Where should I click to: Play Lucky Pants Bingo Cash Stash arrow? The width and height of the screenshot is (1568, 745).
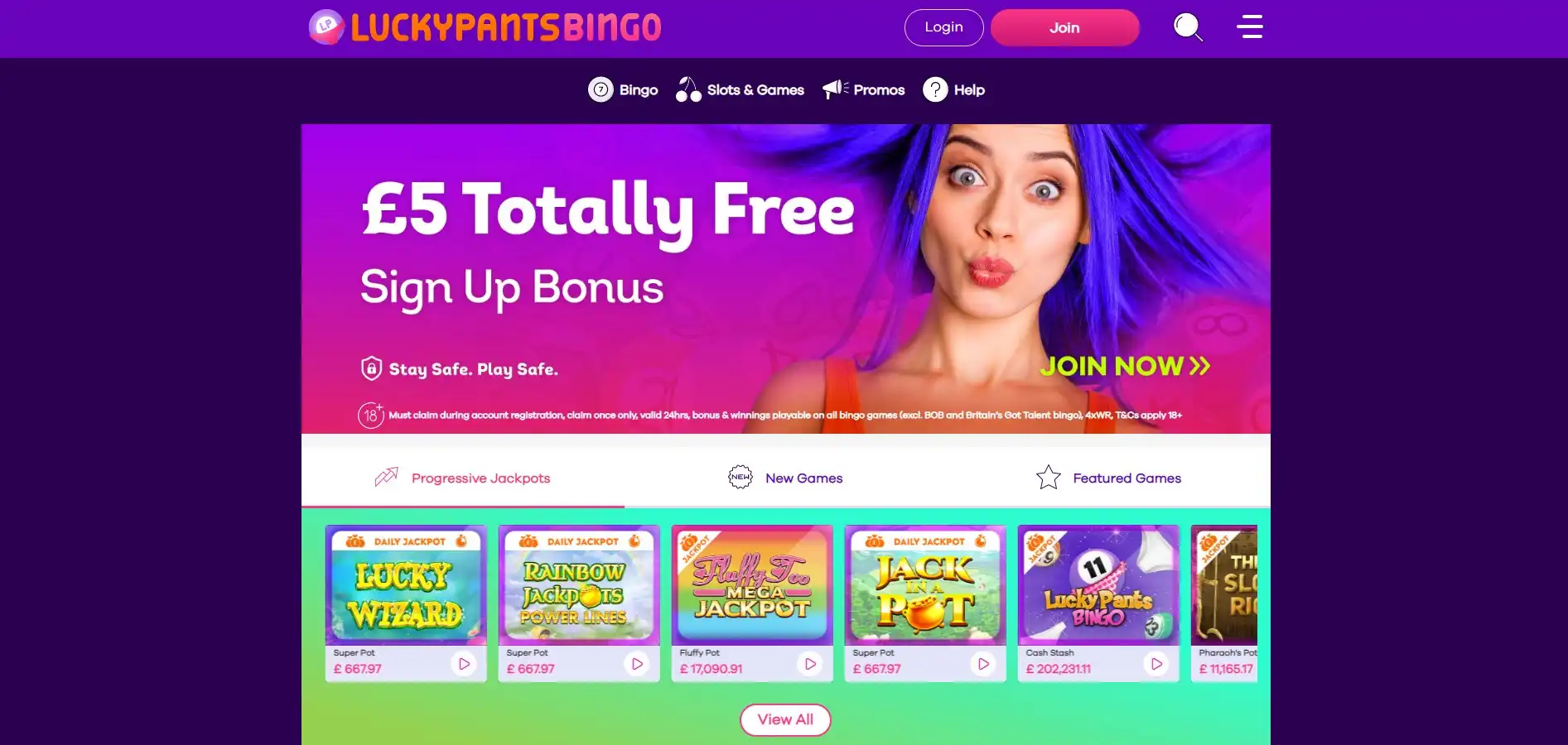click(x=1156, y=664)
